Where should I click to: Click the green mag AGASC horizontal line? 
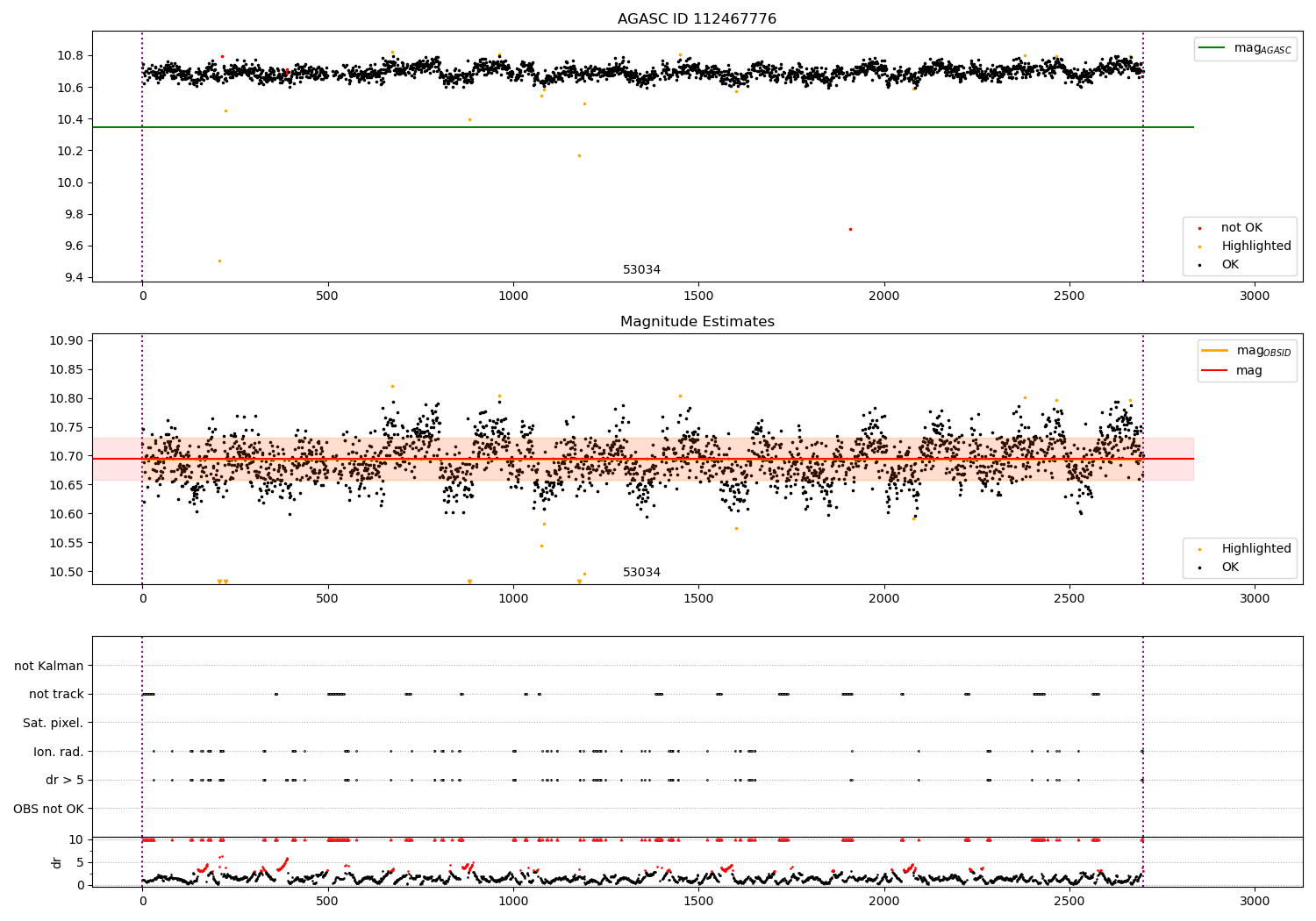coord(642,127)
